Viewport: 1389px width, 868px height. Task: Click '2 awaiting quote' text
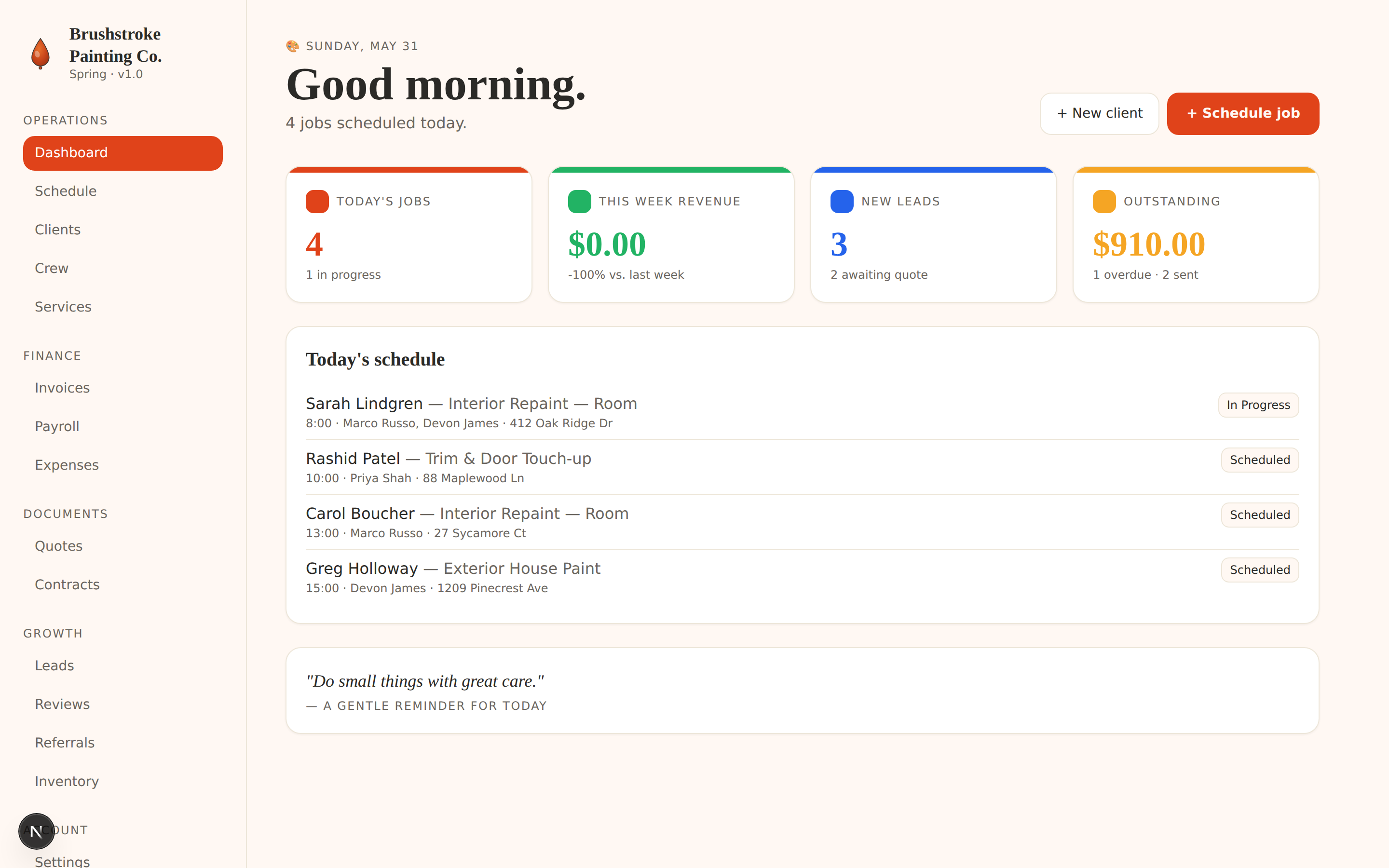point(879,275)
